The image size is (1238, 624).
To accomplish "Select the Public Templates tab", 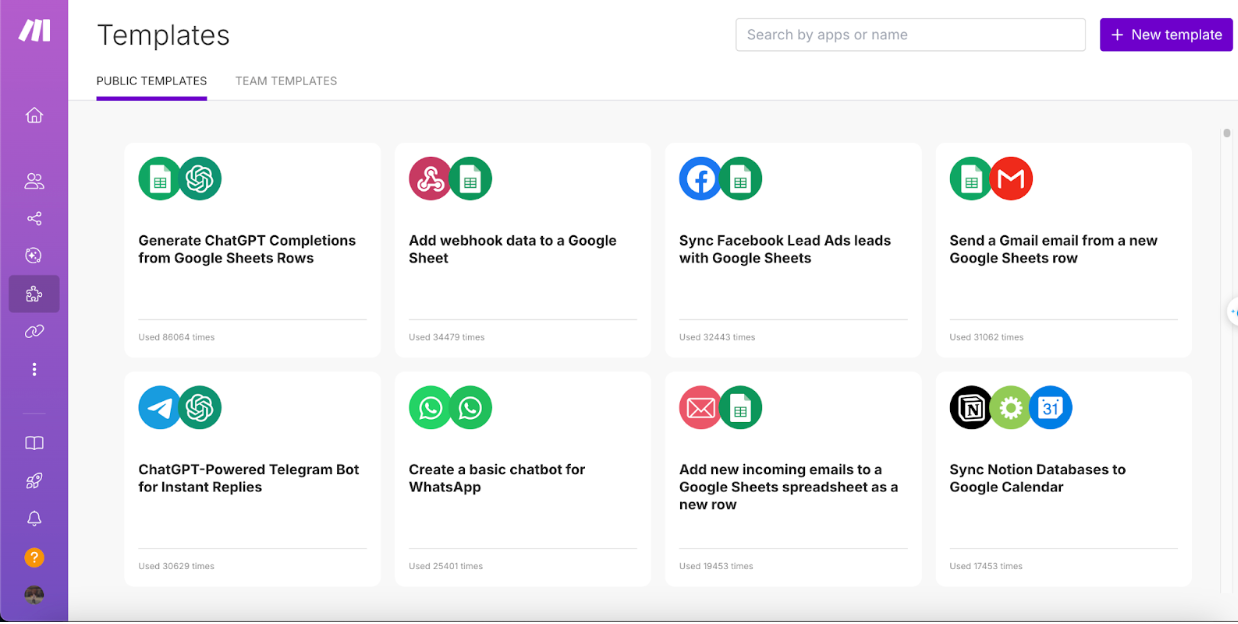I will 151,81.
